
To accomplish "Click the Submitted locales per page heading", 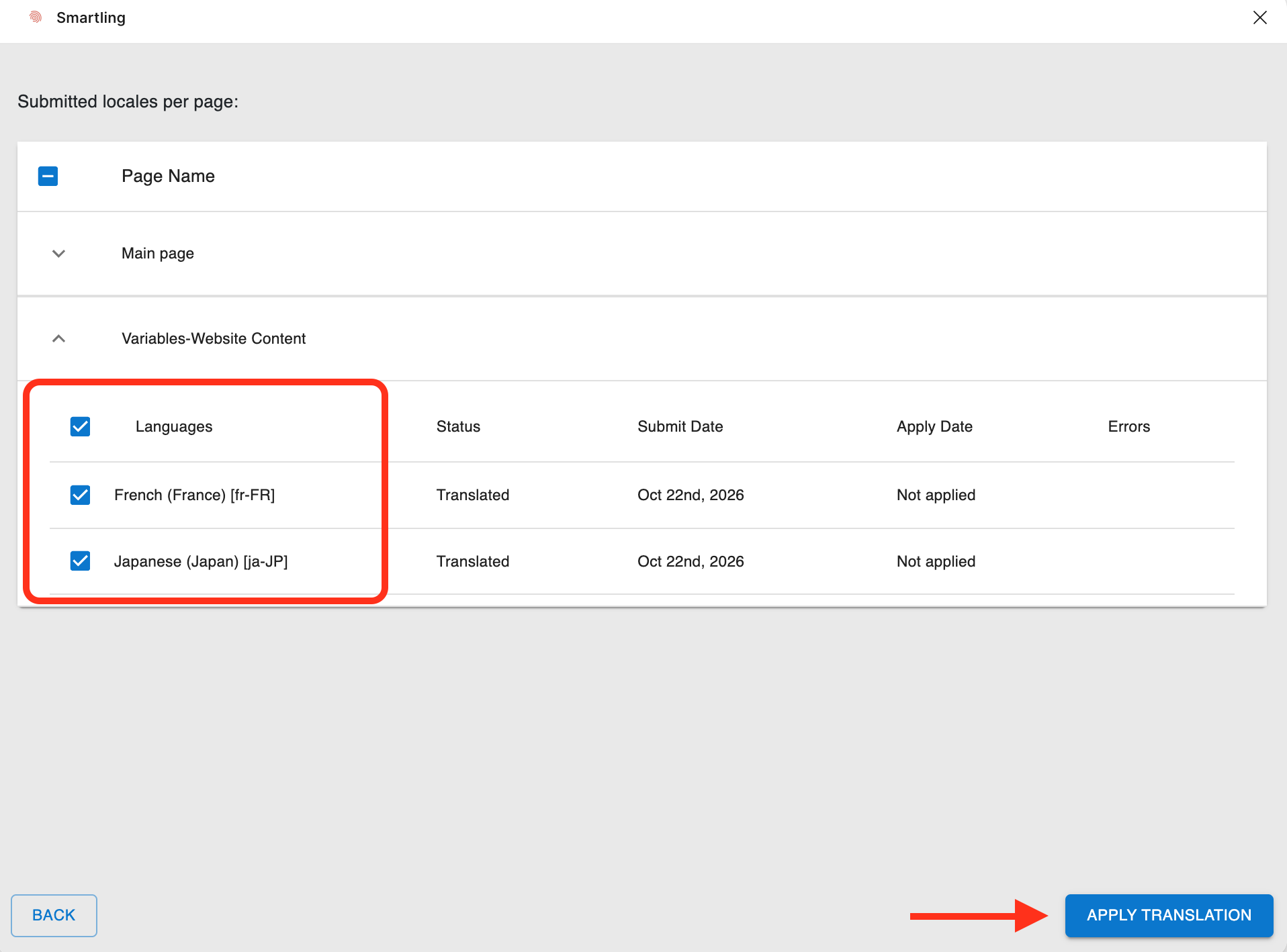I will (x=128, y=101).
